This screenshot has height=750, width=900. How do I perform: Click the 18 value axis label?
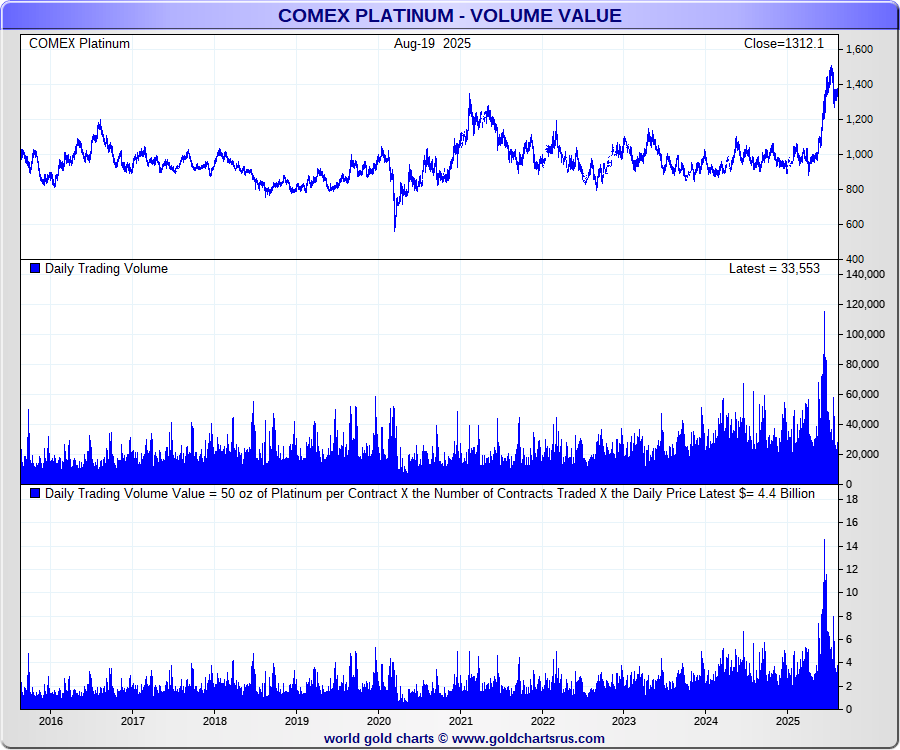852,499
